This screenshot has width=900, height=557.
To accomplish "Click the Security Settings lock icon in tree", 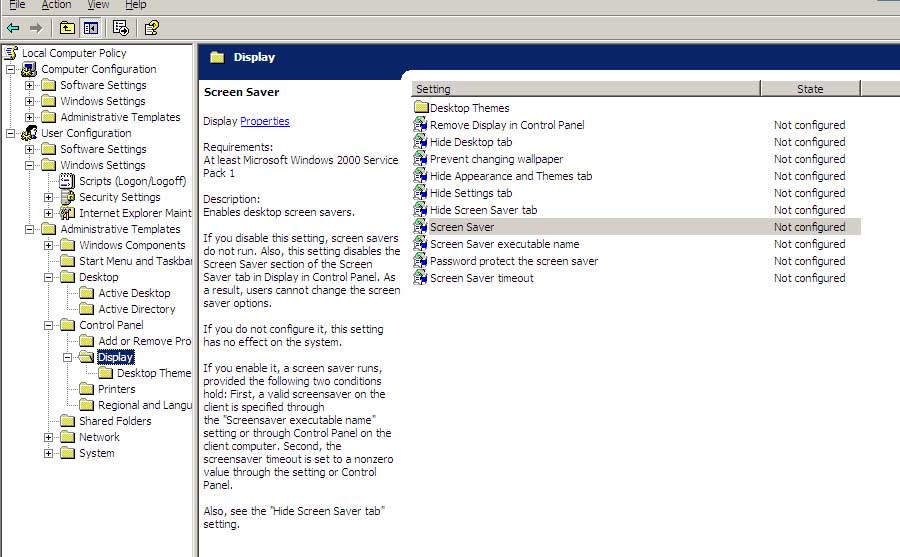I will (68, 197).
